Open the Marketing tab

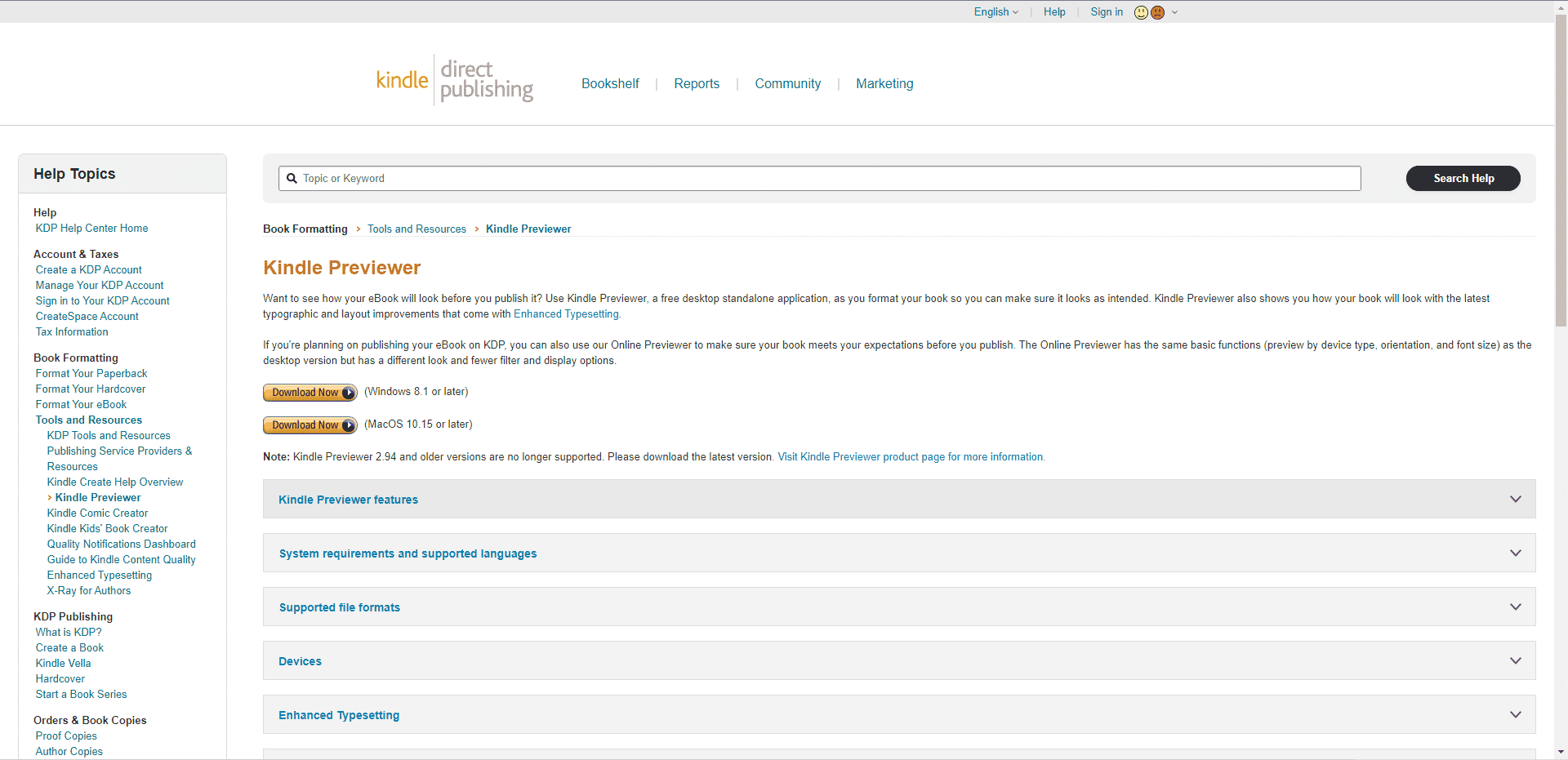(x=884, y=83)
